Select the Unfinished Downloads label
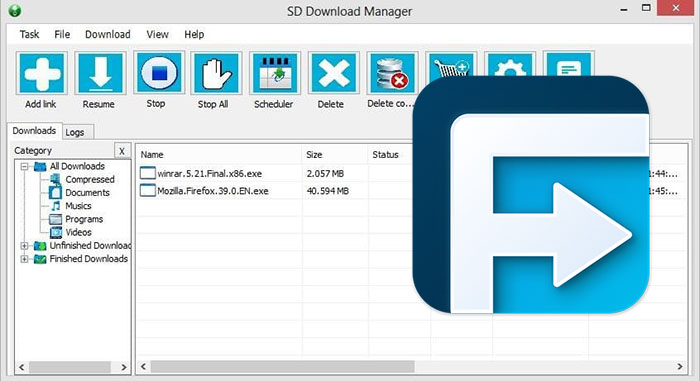This screenshot has height=381, width=700. point(90,246)
